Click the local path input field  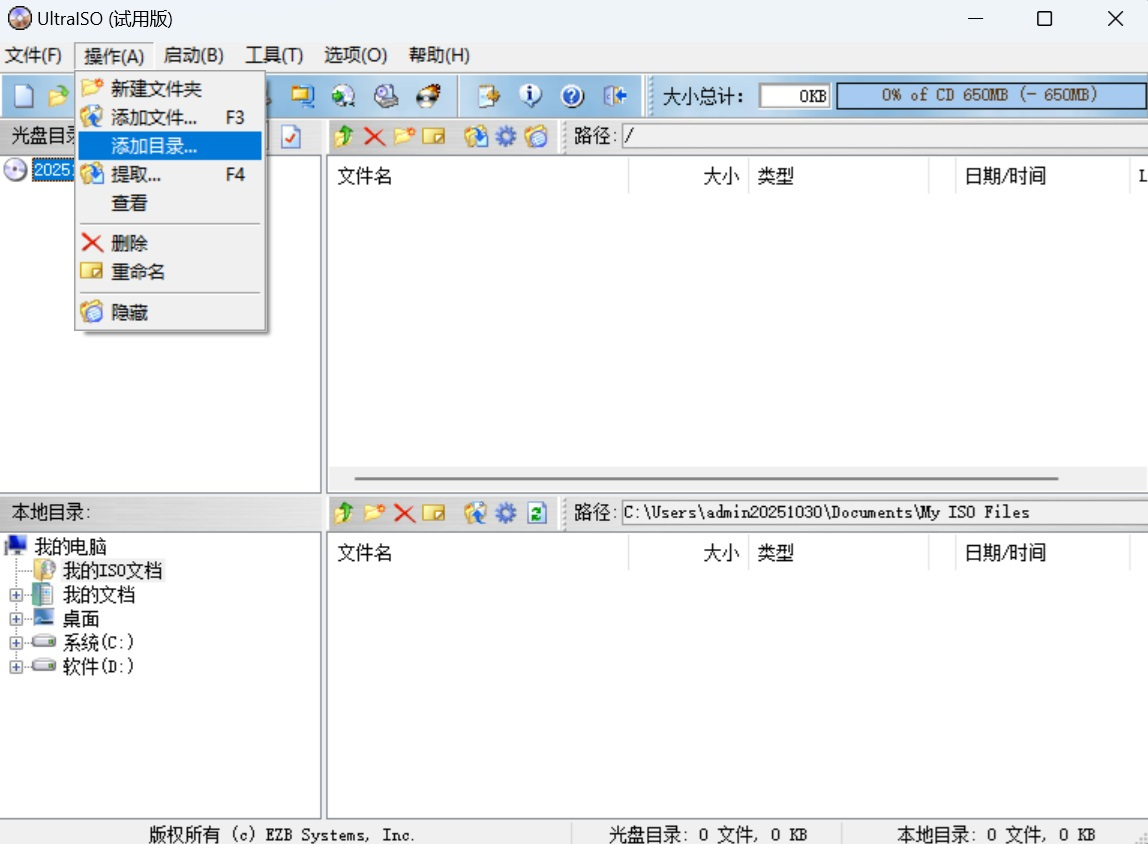pyautogui.click(x=880, y=513)
